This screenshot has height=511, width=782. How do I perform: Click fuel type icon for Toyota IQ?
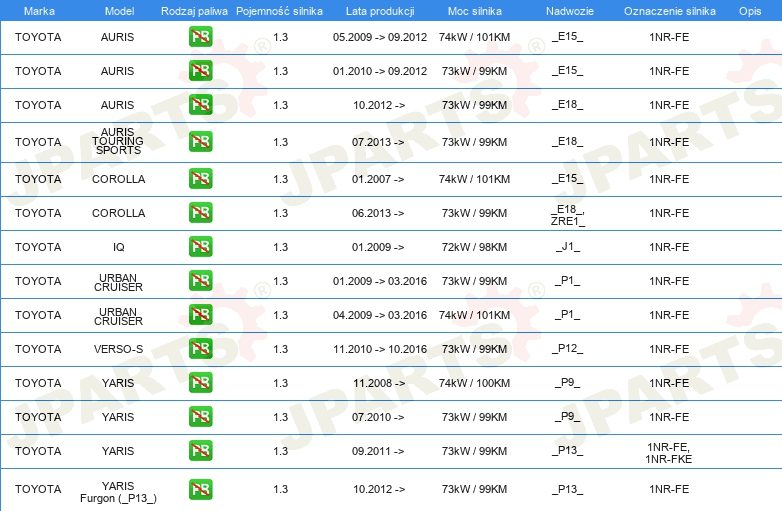click(x=200, y=247)
